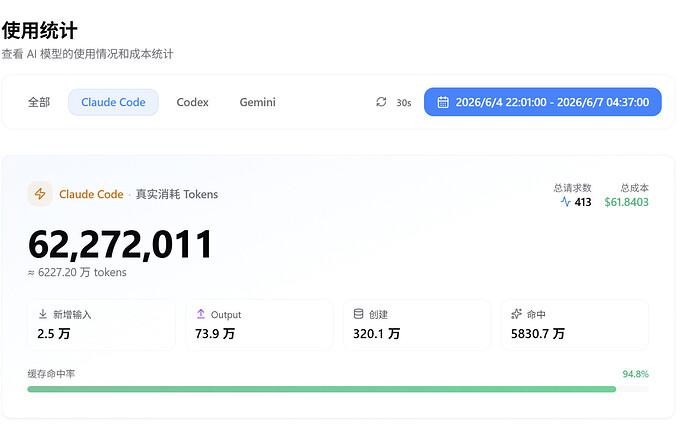Click the calendar icon in date range button

(x=443, y=102)
